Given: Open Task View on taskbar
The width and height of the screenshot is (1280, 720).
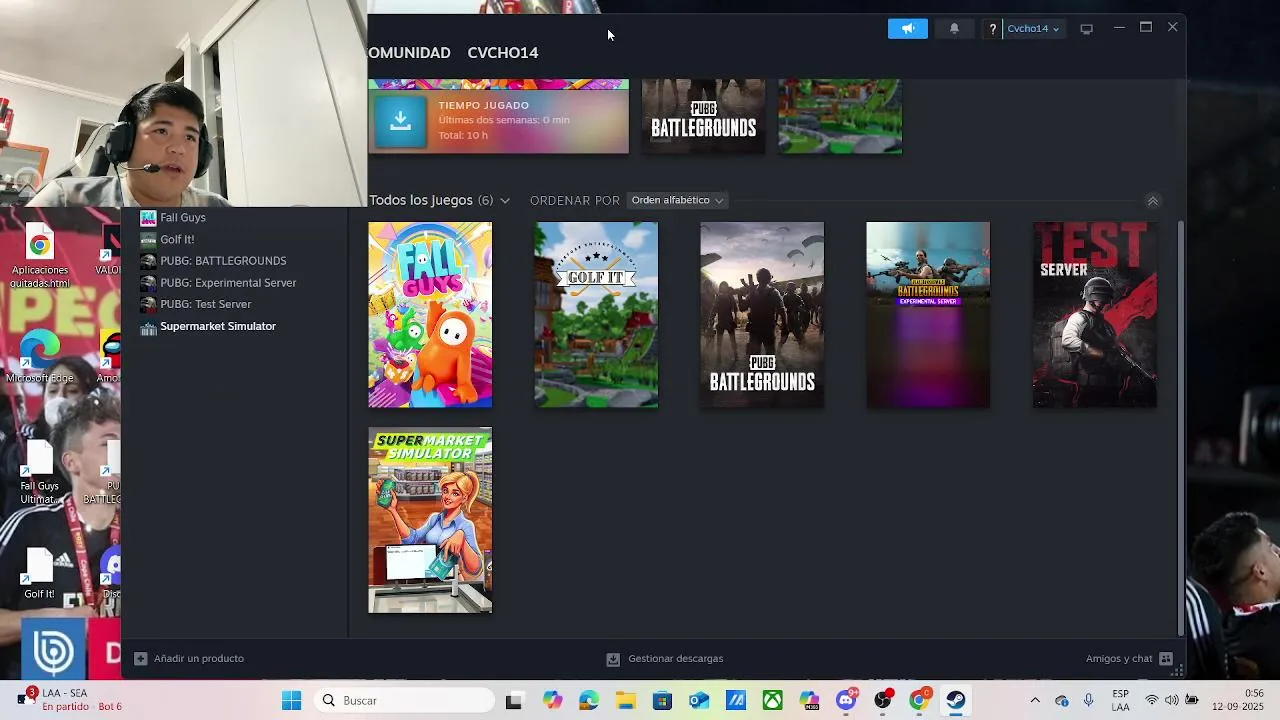Looking at the screenshot, I should (514, 701).
